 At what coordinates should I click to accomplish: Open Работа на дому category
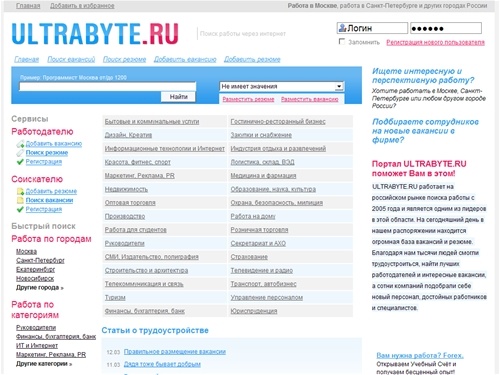tap(253, 216)
